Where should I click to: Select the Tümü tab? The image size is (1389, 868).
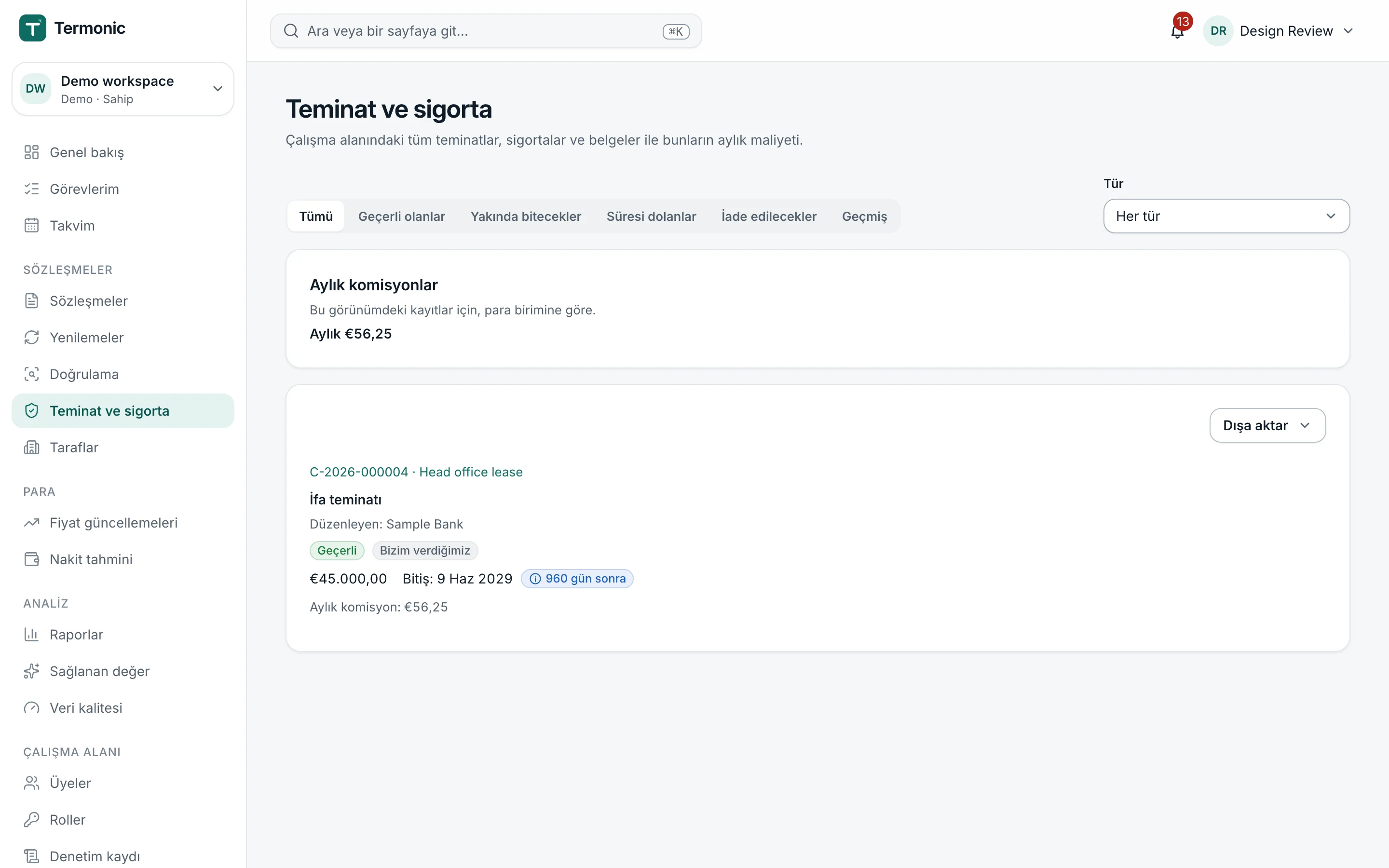tap(316, 217)
